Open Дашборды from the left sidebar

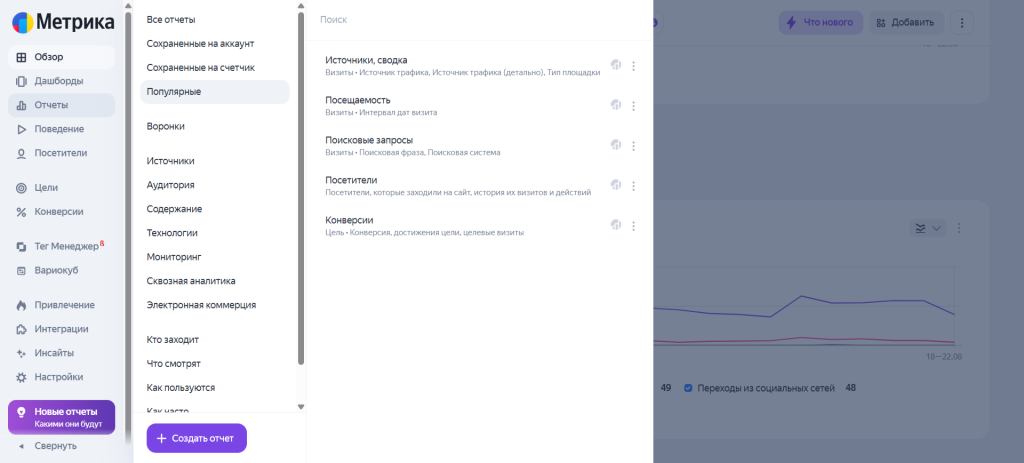click(x=58, y=81)
